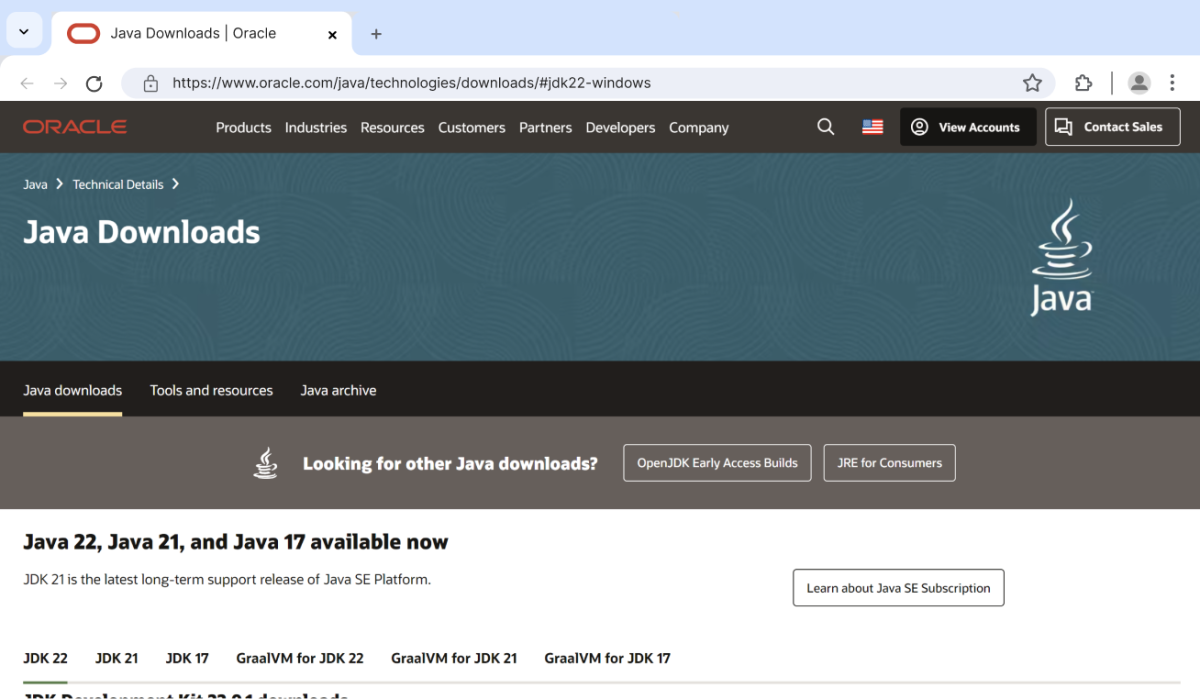Open the browser profile avatar
This screenshot has height=699, width=1200.
click(1139, 82)
